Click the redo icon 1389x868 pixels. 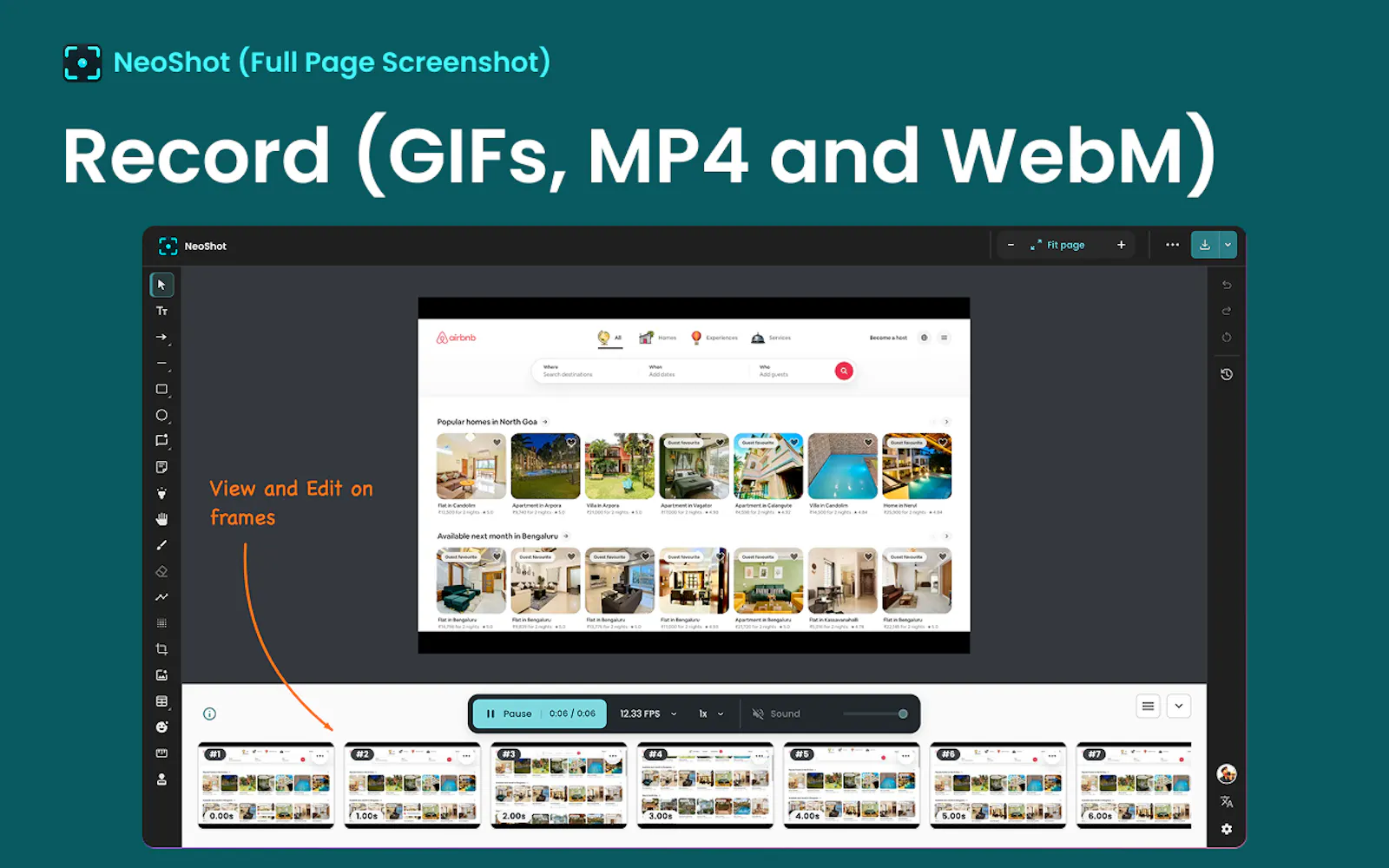point(1227,311)
